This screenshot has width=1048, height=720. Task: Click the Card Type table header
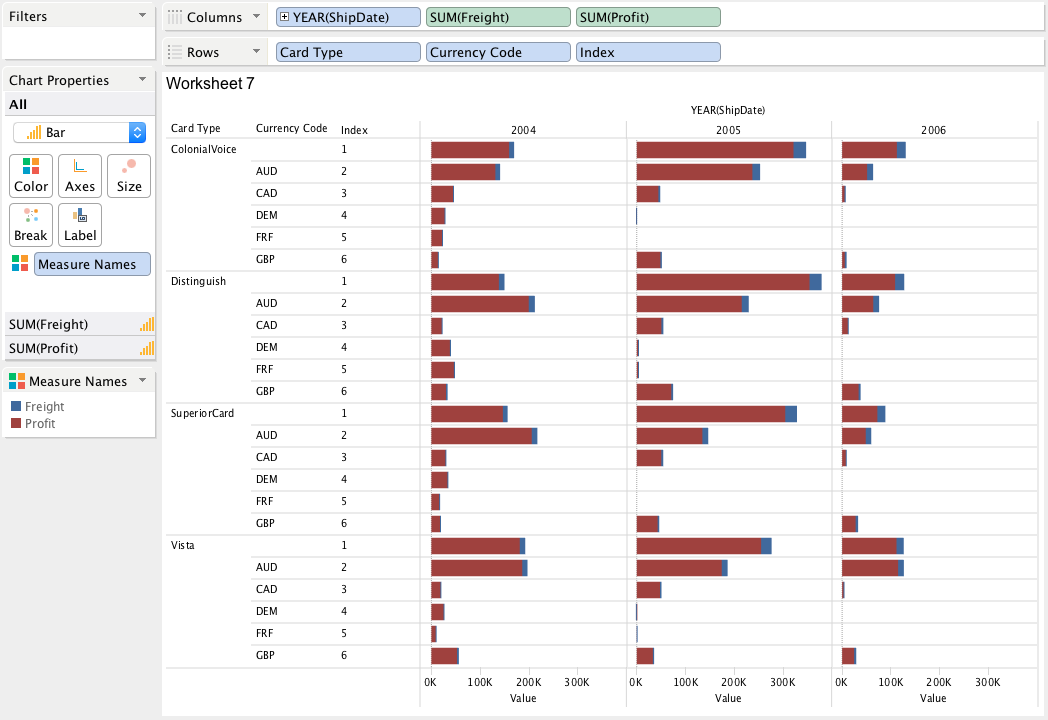coord(195,128)
